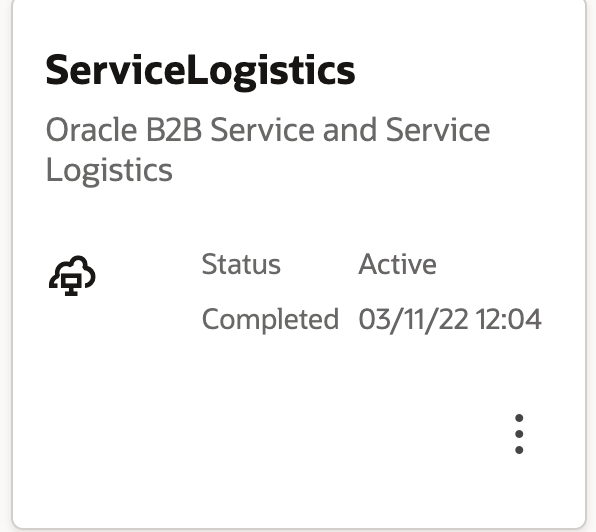Click the cloud environment icon
The height and width of the screenshot is (532, 596).
pos(72,276)
